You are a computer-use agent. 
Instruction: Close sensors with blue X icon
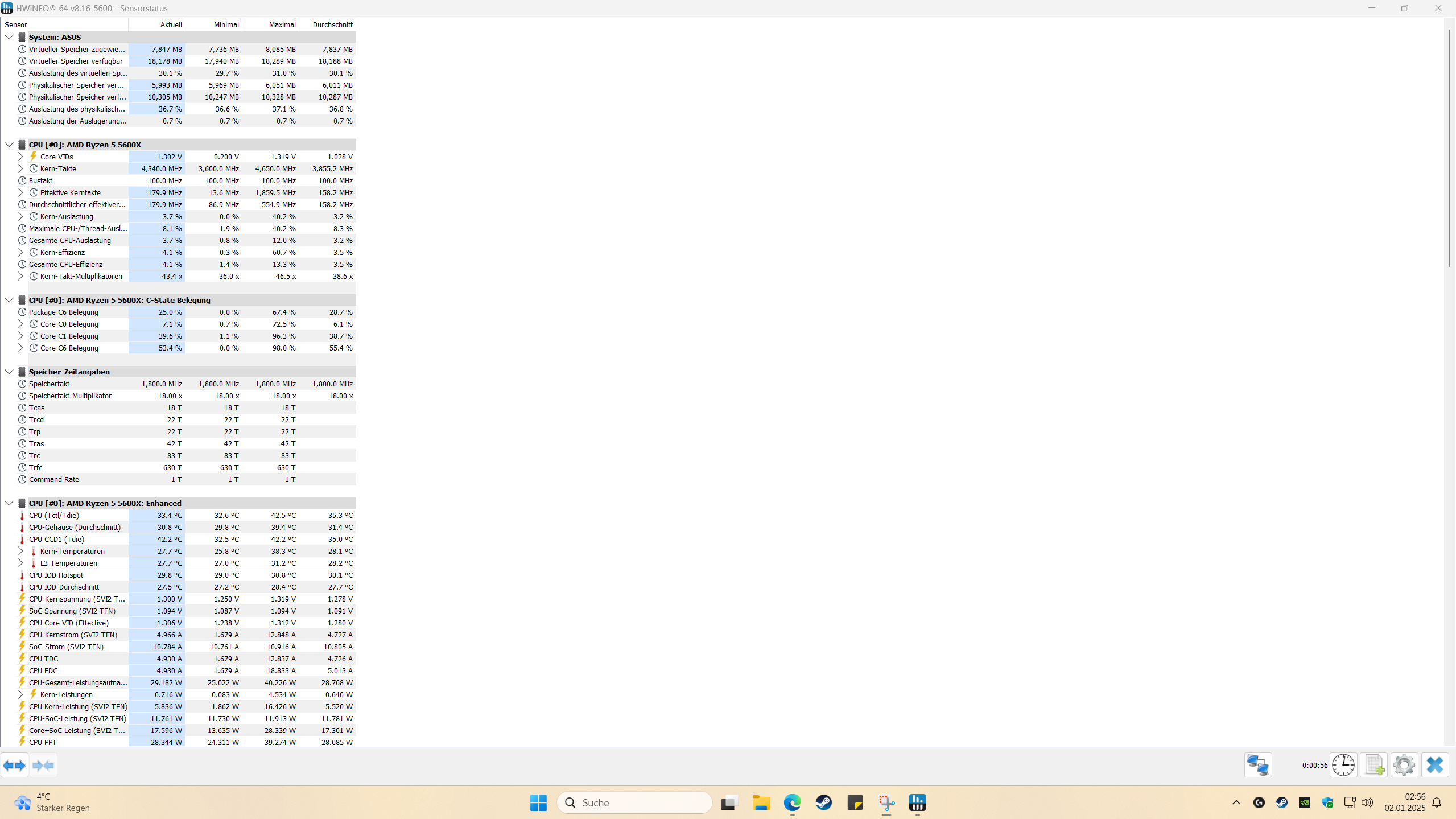(x=1434, y=765)
